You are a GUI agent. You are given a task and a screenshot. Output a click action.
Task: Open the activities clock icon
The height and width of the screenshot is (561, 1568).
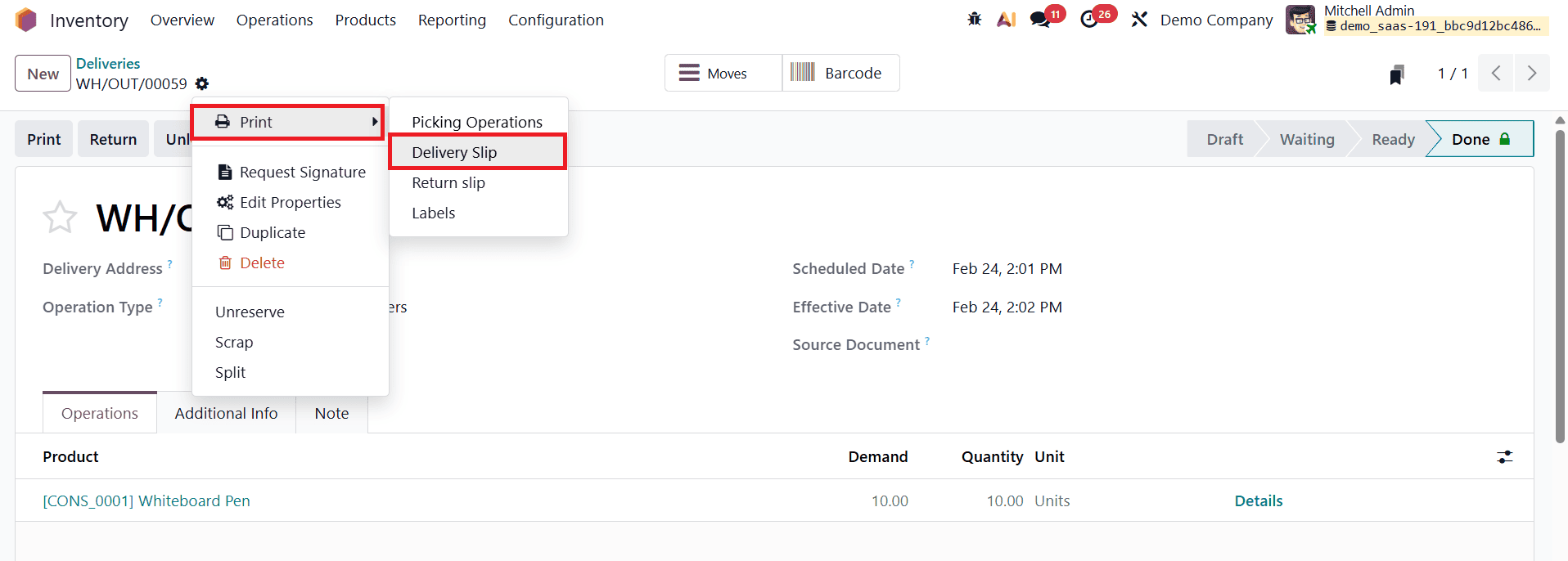pyautogui.click(x=1089, y=20)
